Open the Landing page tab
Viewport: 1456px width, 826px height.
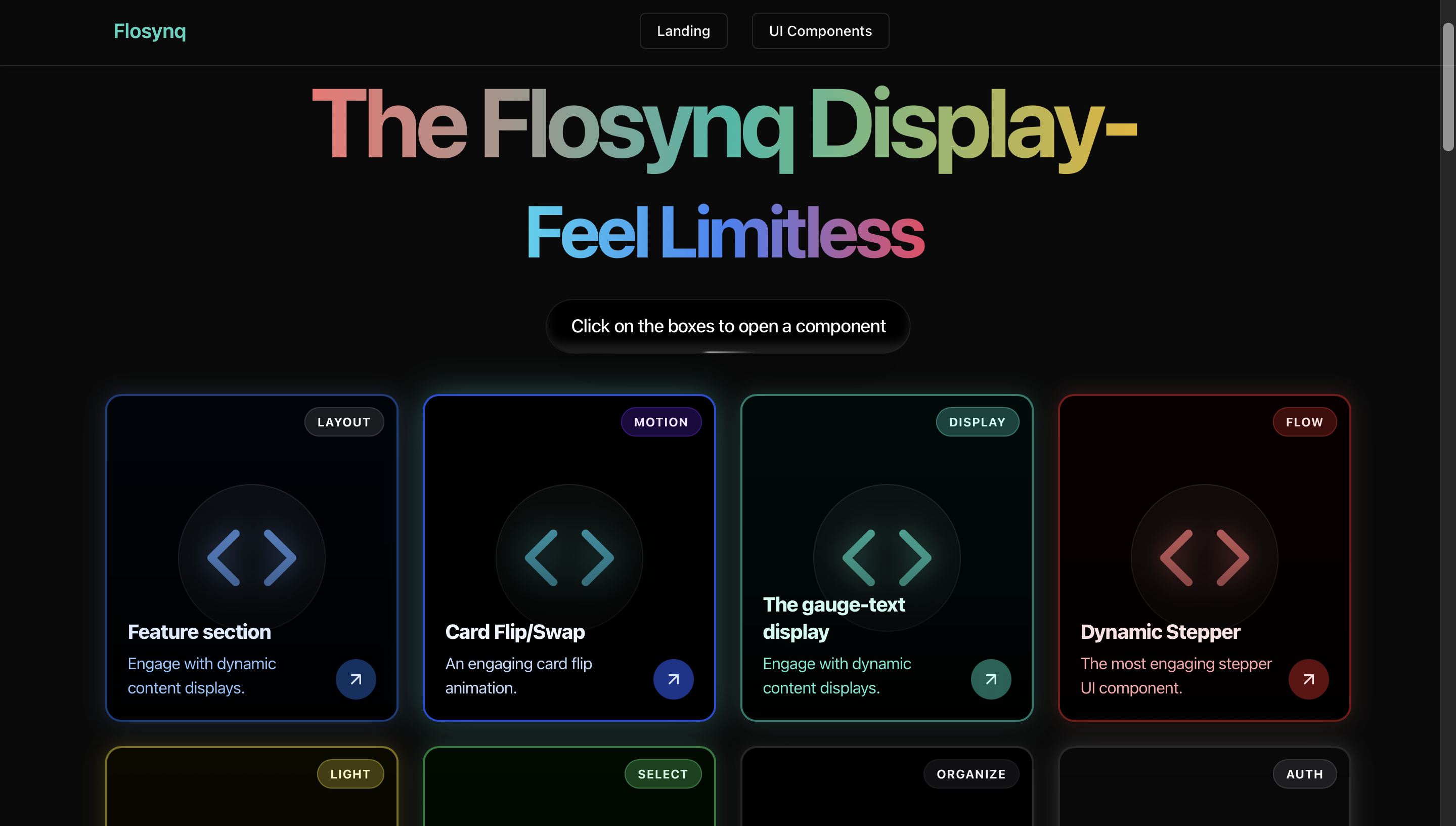click(683, 31)
